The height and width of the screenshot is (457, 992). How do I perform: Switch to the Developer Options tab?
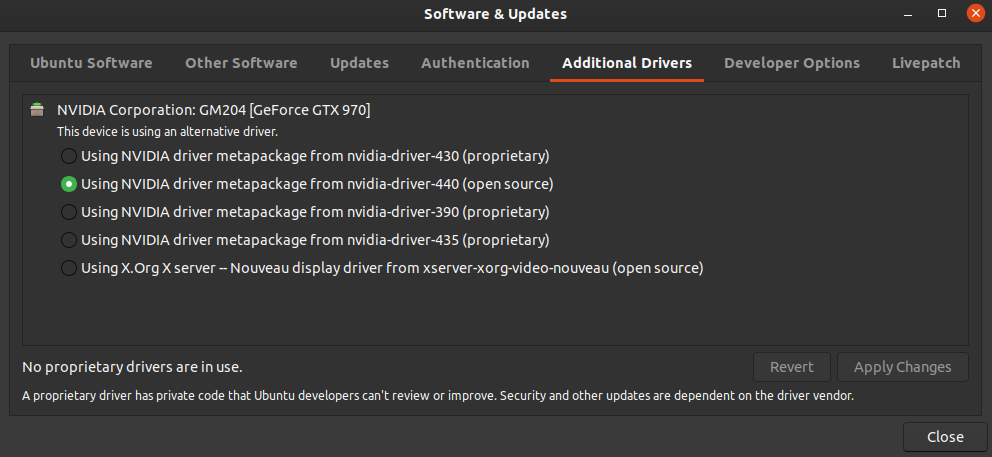click(x=792, y=63)
